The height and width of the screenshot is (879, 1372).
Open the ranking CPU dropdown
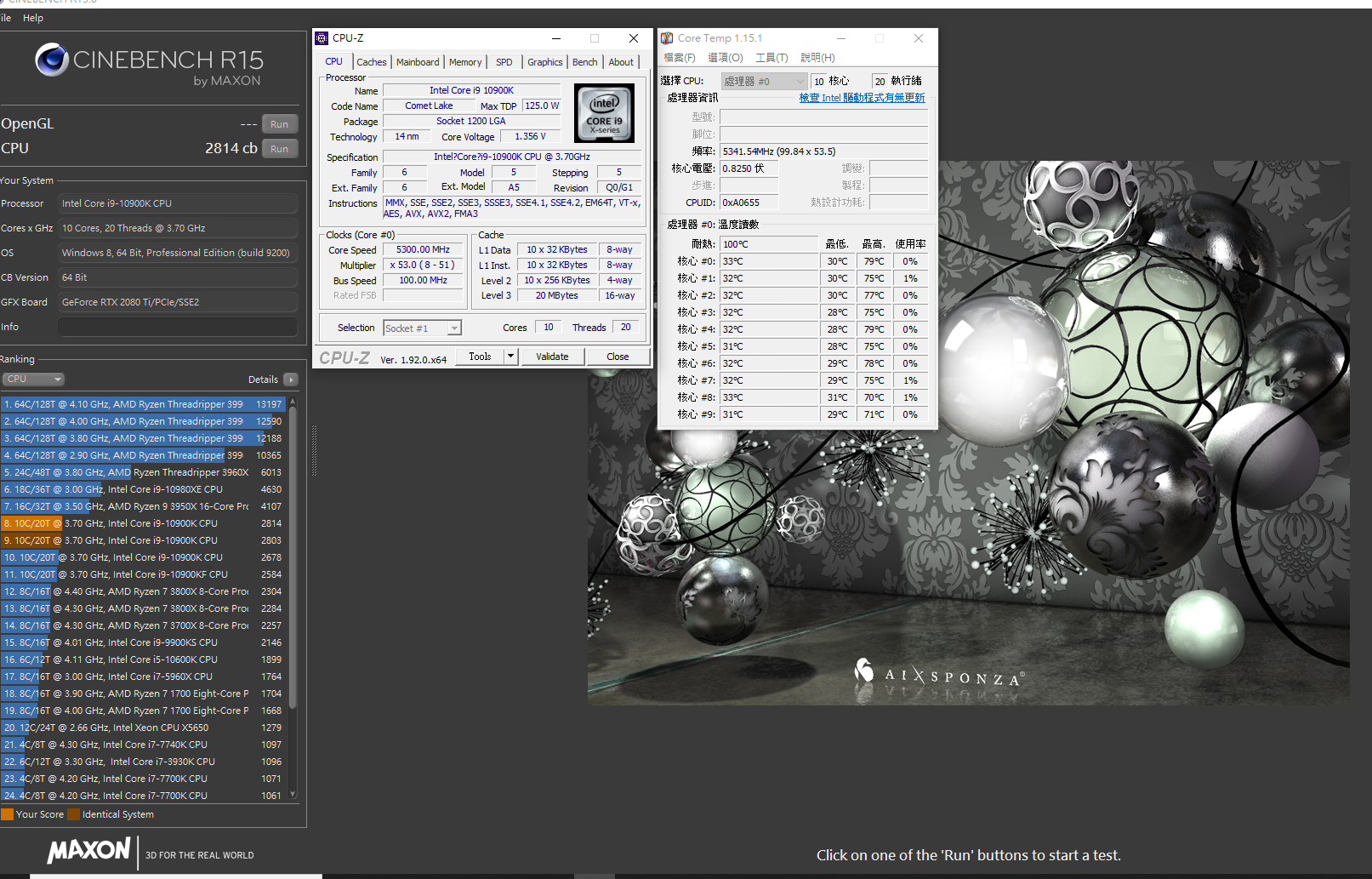(33, 380)
